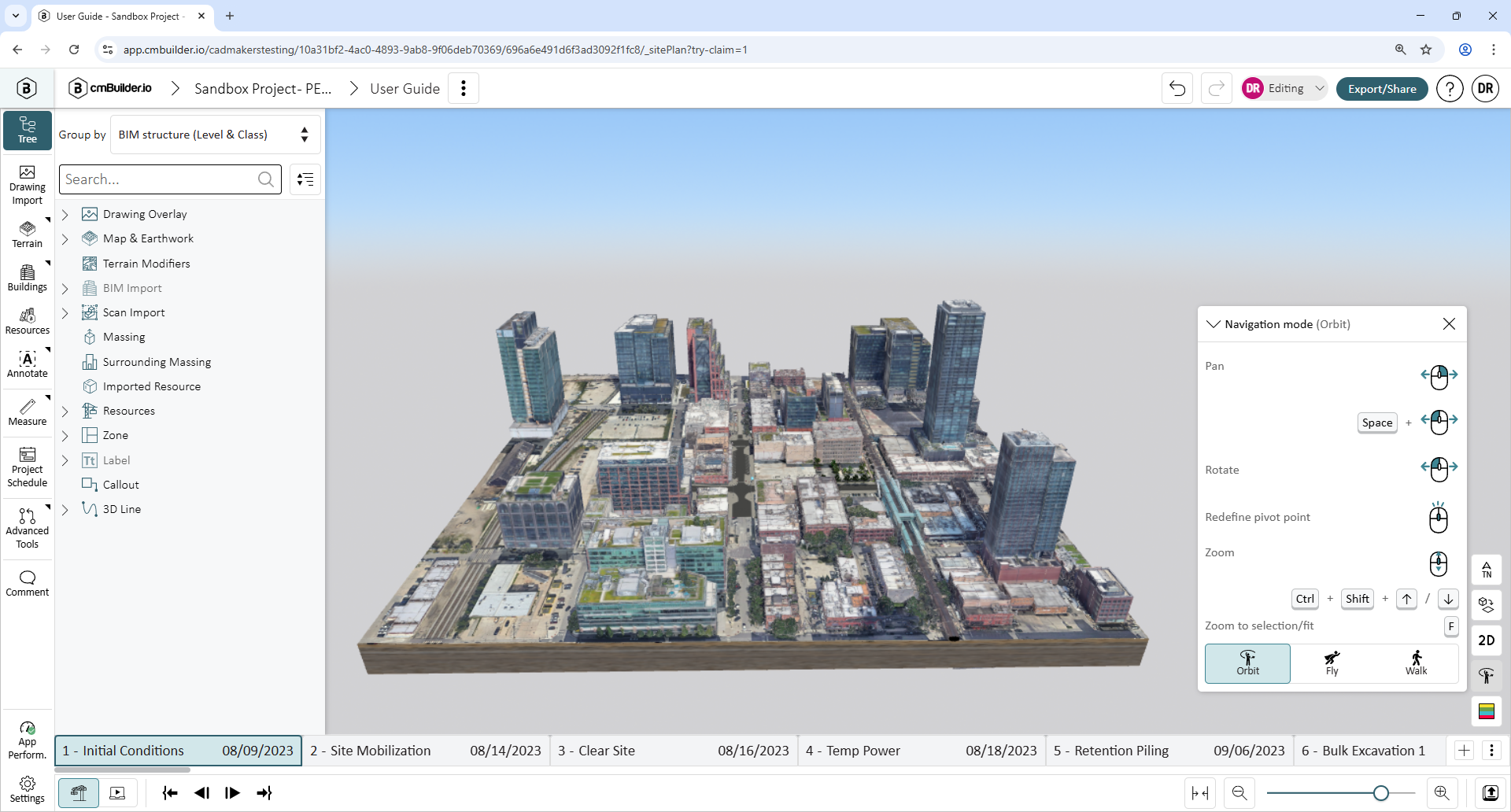Open User Guide three-dot menu
1511x812 pixels.
tap(464, 88)
